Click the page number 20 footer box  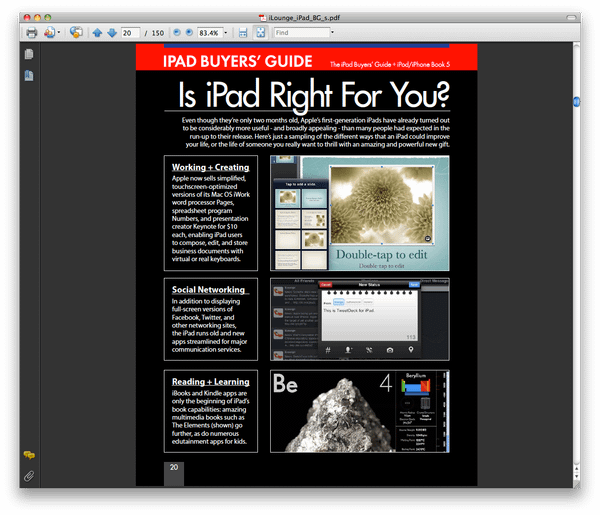[174, 474]
